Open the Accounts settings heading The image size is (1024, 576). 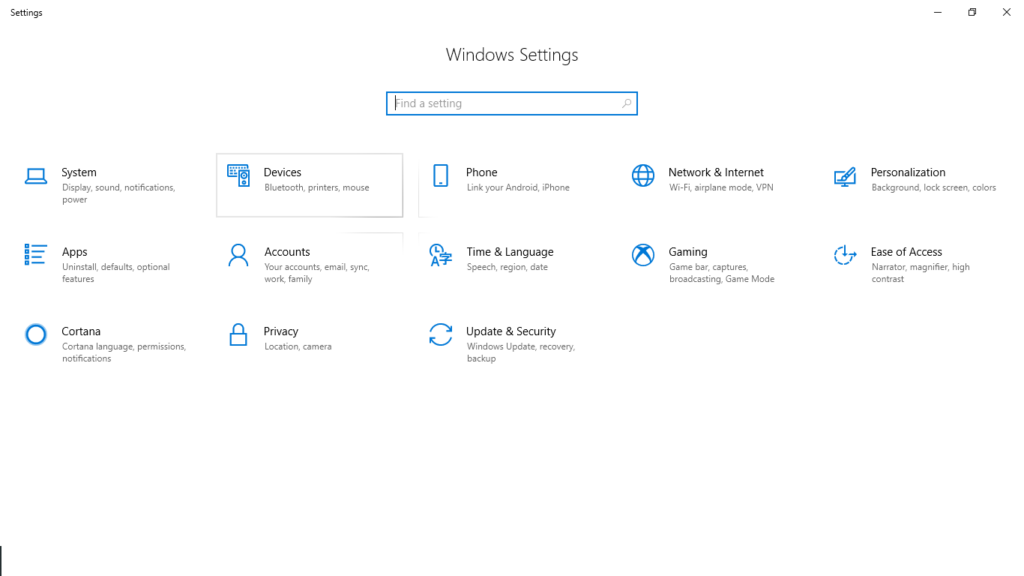tap(287, 252)
